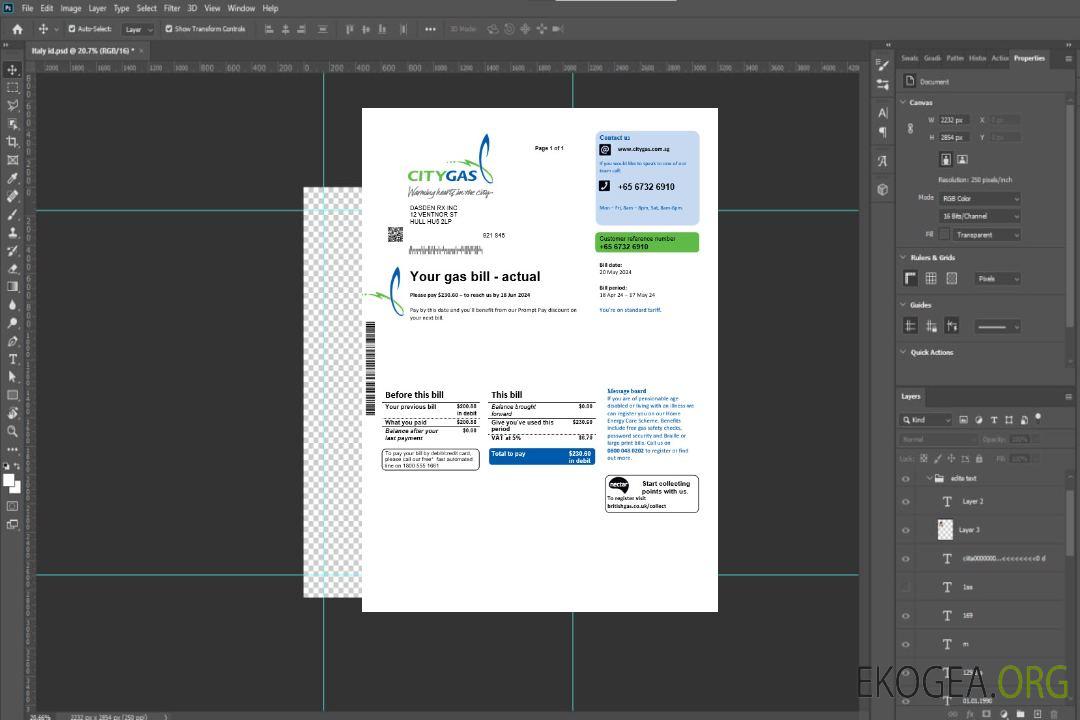Select the Eyedropper tool
1080x720 pixels.
click(x=12, y=178)
